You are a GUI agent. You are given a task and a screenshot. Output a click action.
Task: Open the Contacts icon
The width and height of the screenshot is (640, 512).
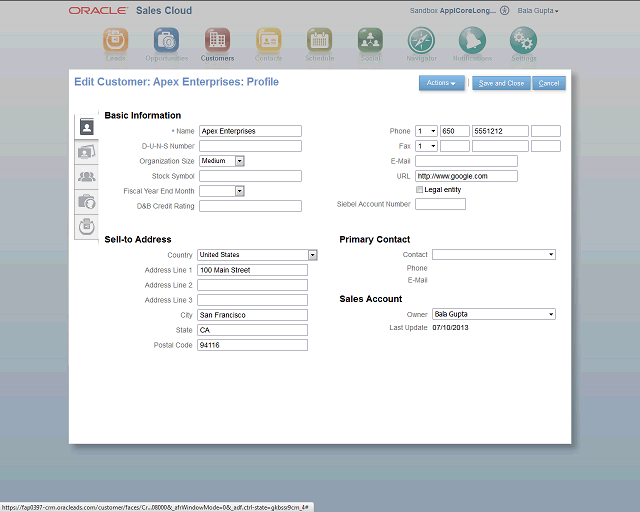268,40
